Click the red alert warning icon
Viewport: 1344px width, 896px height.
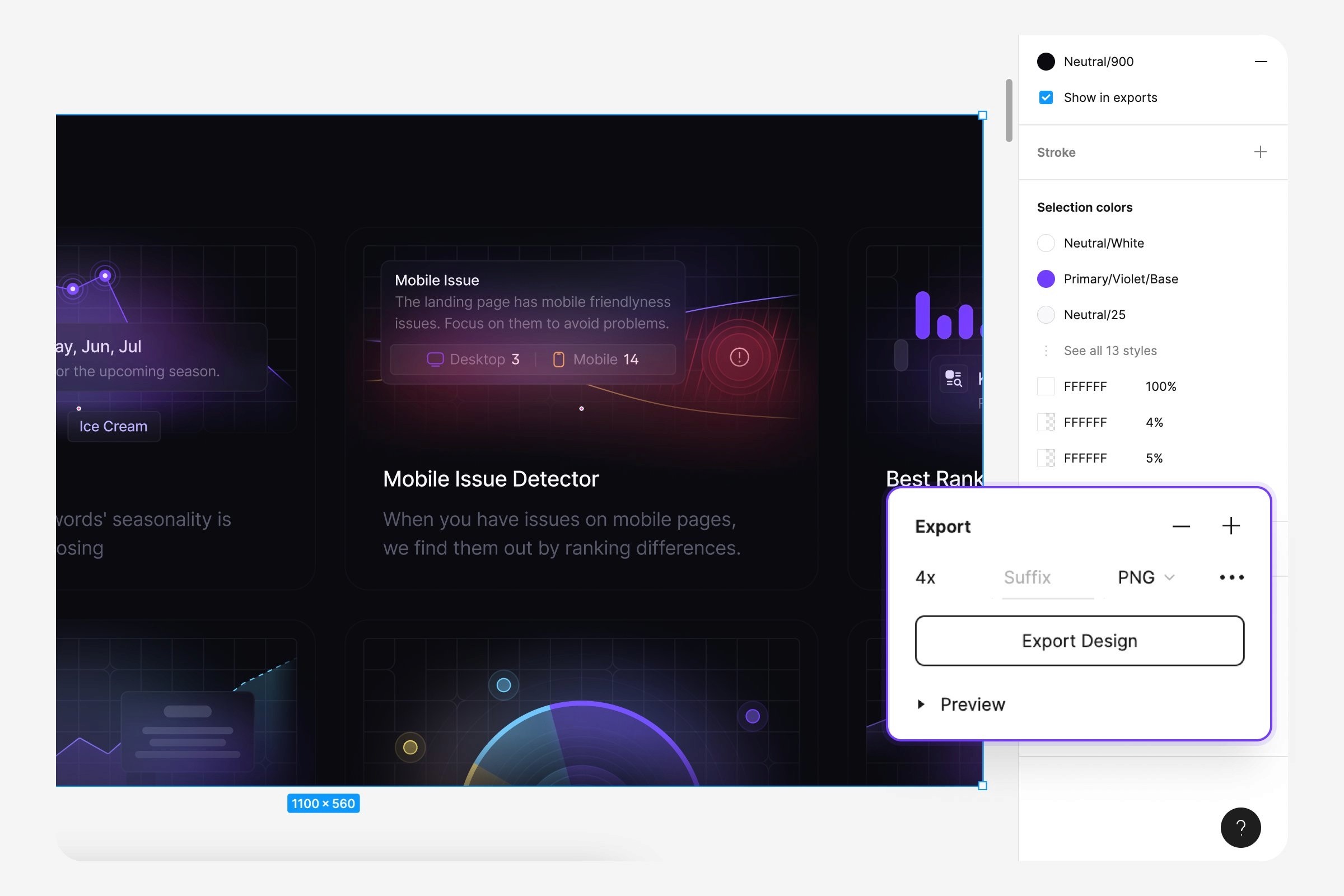(x=739, y=357)
